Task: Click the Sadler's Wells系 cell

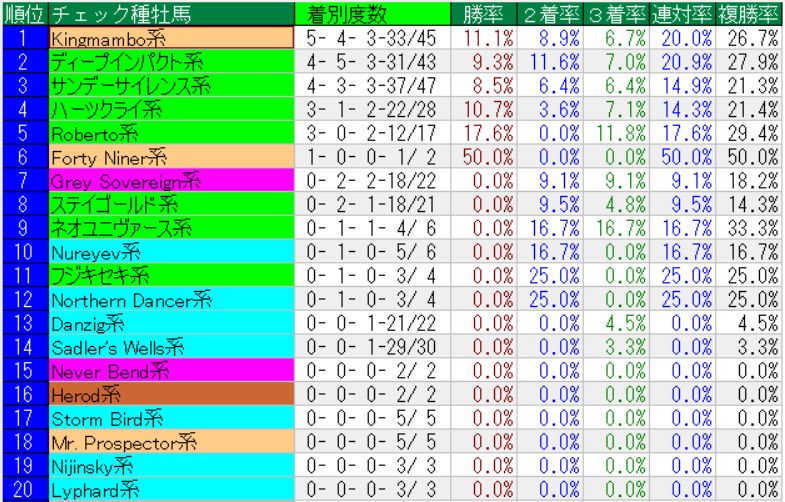Action: tap(171, 347)
